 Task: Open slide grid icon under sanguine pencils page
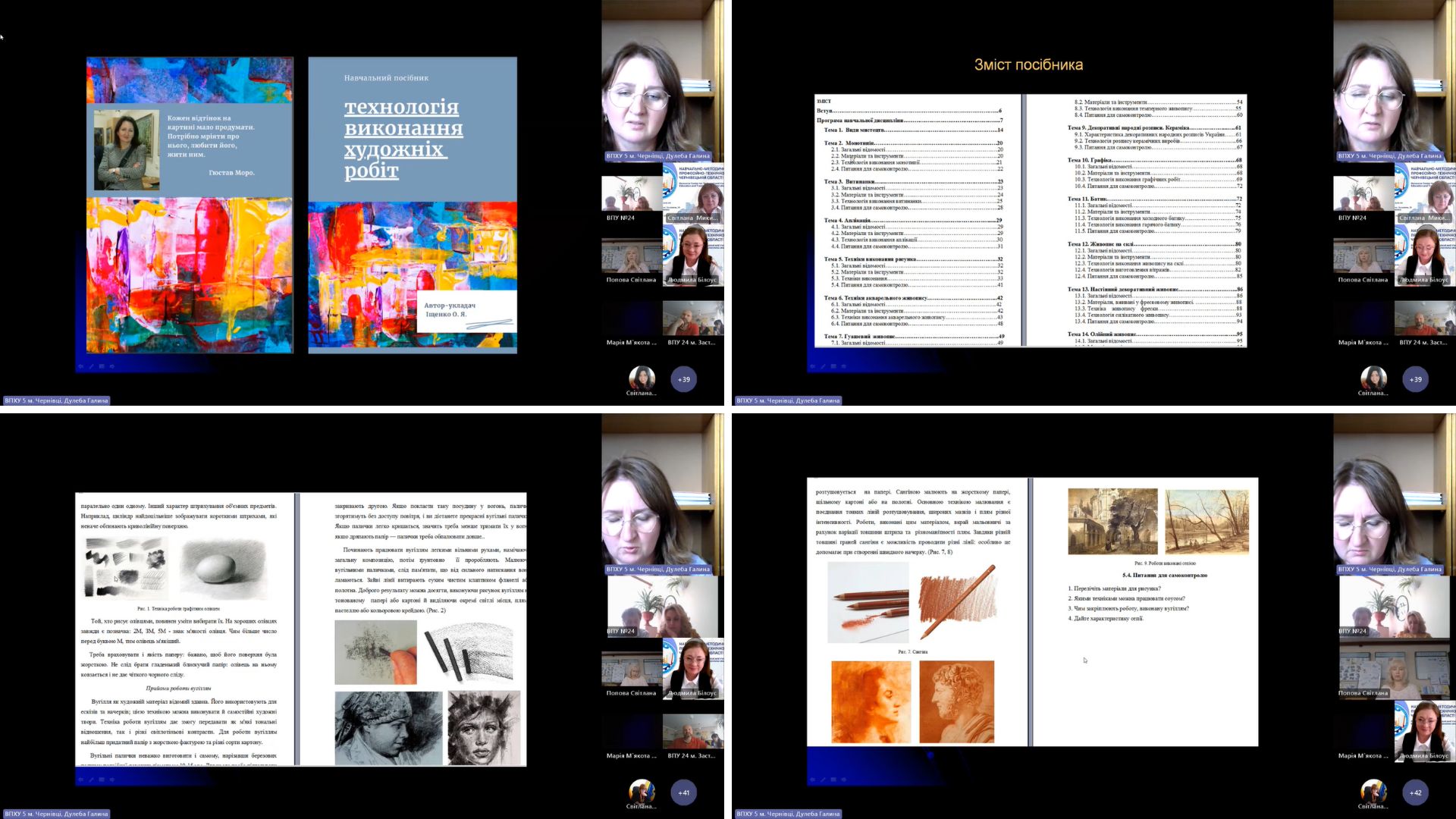coord(833,780)
